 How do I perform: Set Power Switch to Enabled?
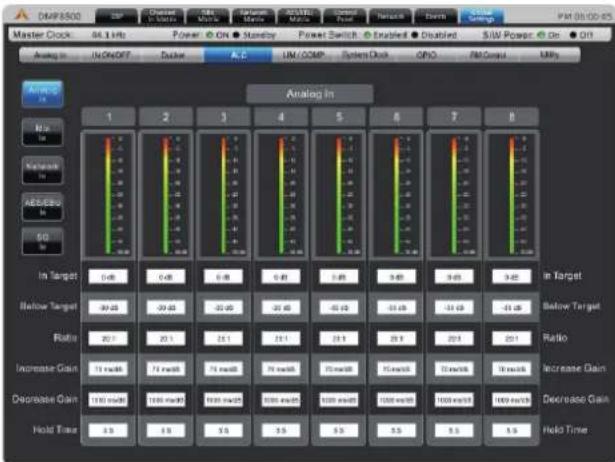point(367,35)
